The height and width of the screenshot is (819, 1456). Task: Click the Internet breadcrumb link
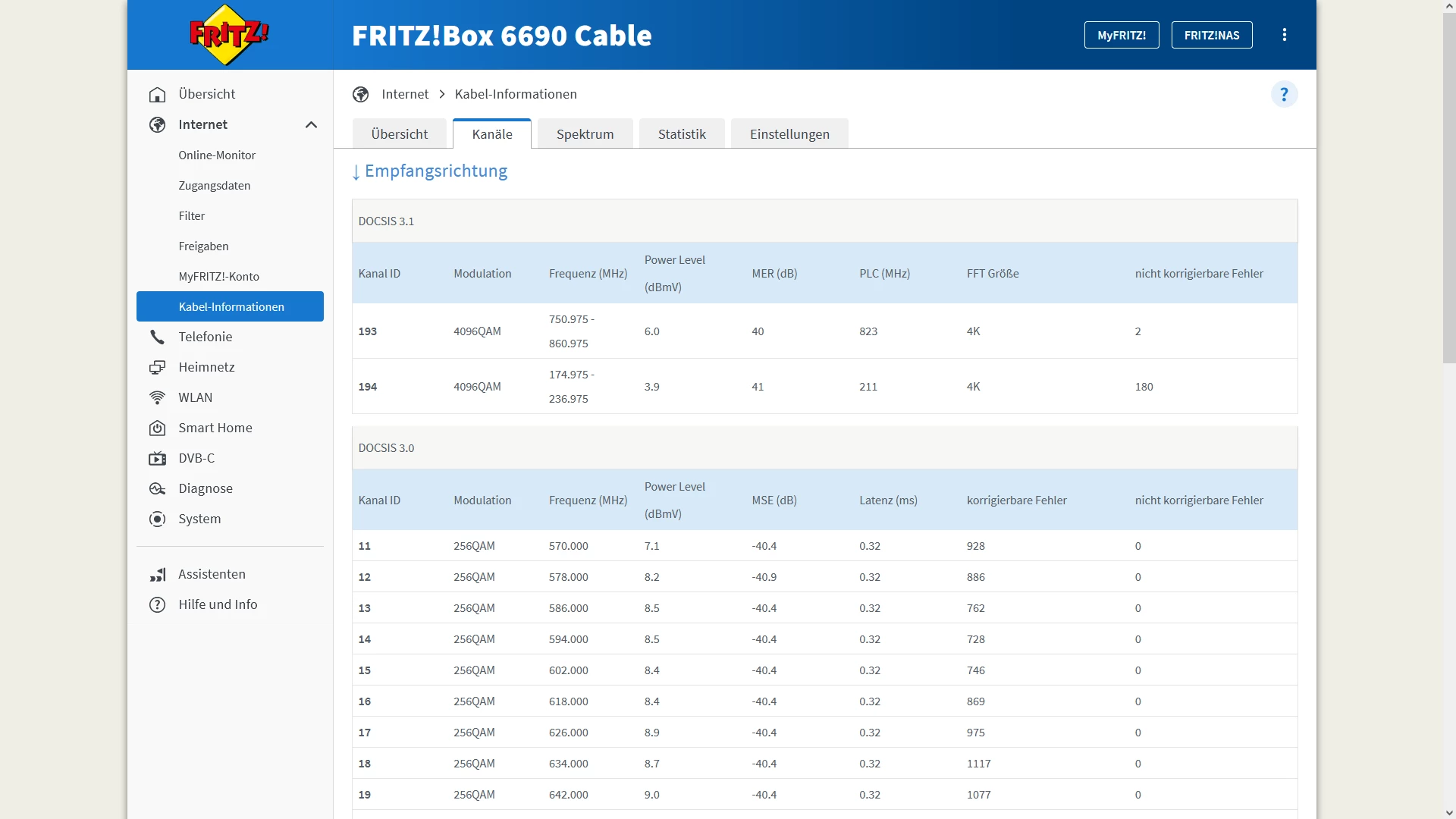coord(405,94)
